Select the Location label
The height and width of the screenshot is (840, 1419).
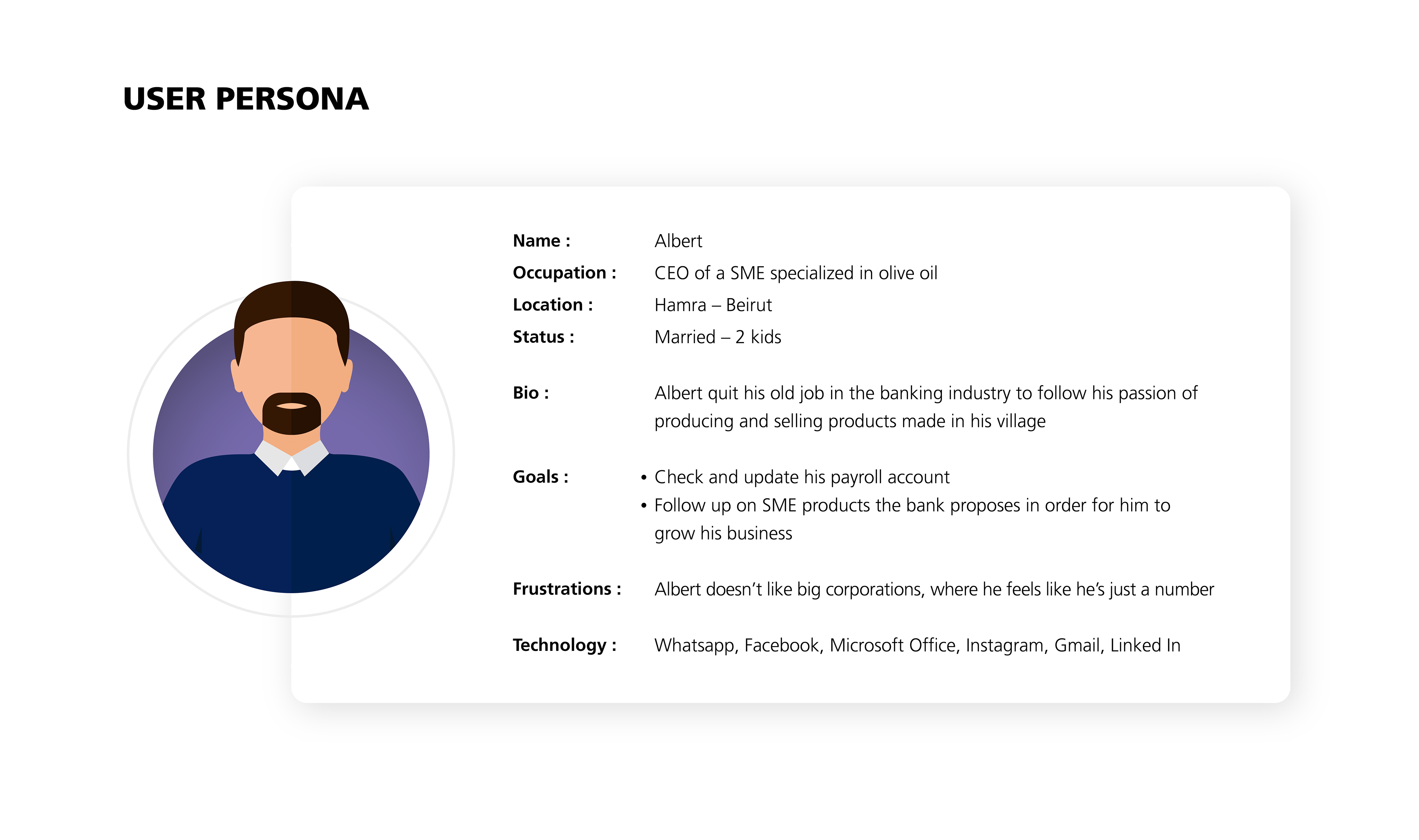(x=553, y=304)
